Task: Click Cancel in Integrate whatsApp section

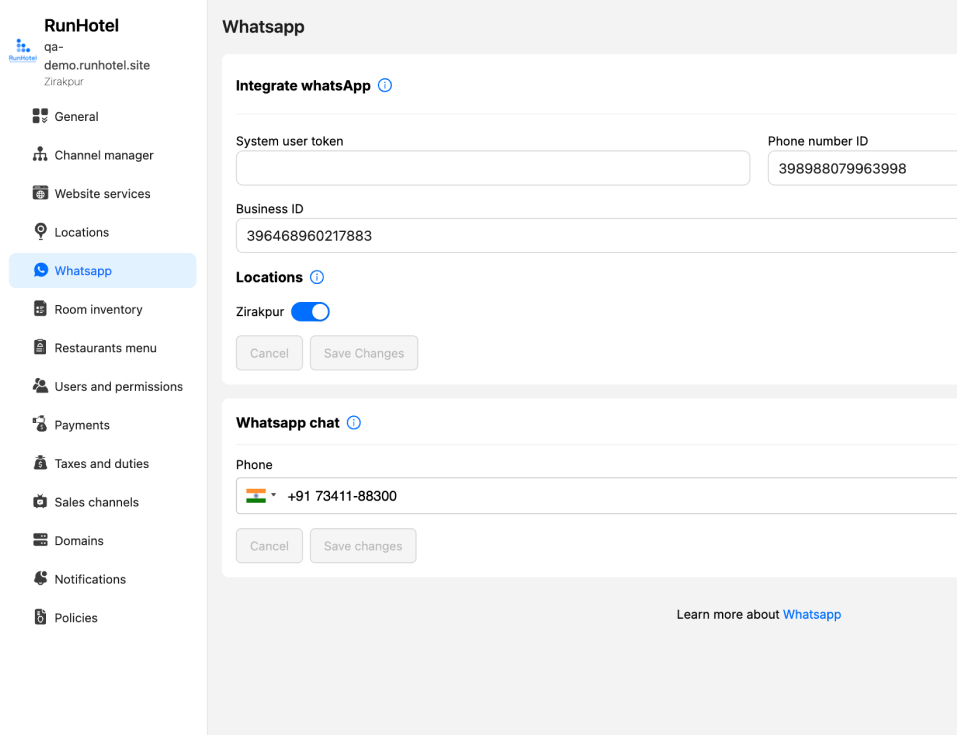Action: [x=269, y=353]
